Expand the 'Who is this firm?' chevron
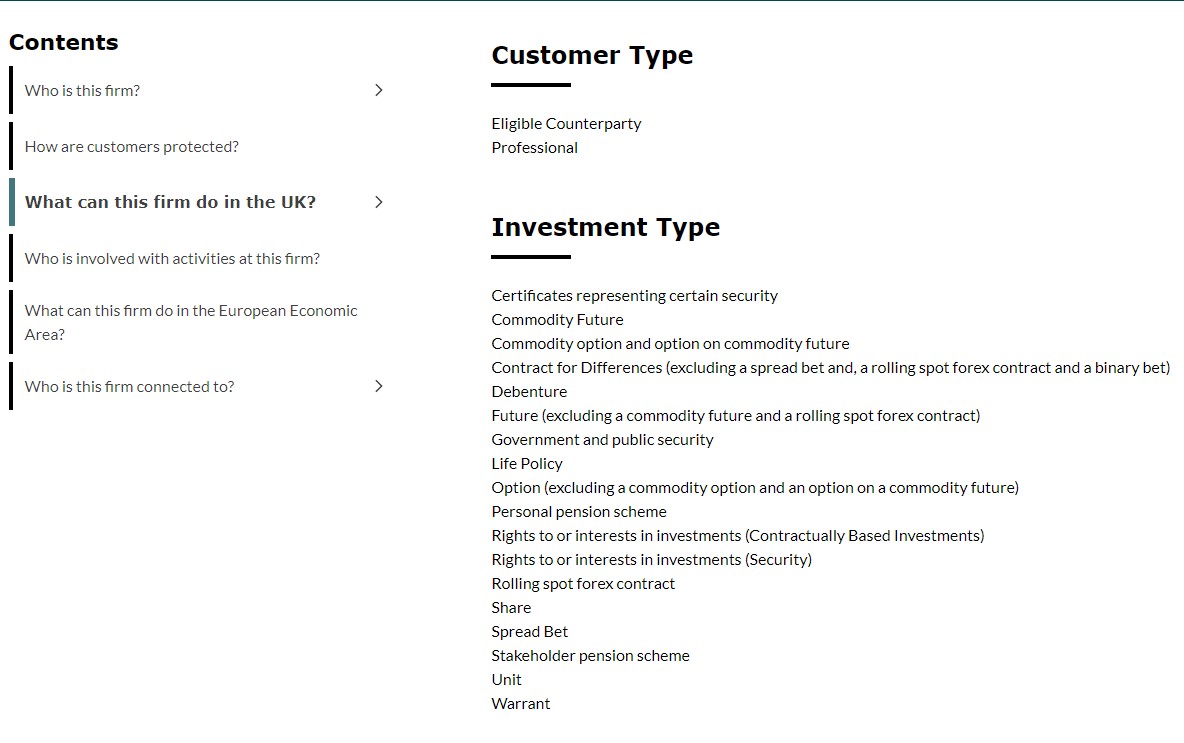The width and height of the screenshot is (1184, 743). click(378, 90)
